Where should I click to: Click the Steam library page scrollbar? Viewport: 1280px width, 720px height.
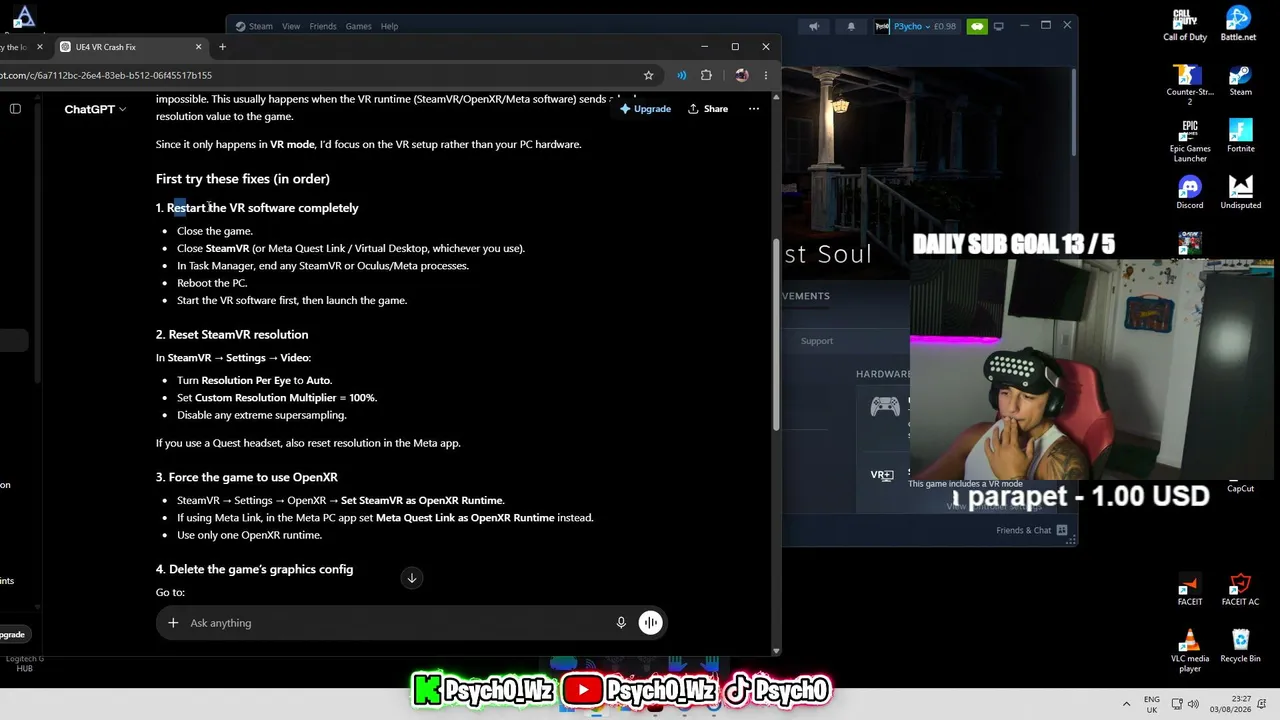point(1074,110)
